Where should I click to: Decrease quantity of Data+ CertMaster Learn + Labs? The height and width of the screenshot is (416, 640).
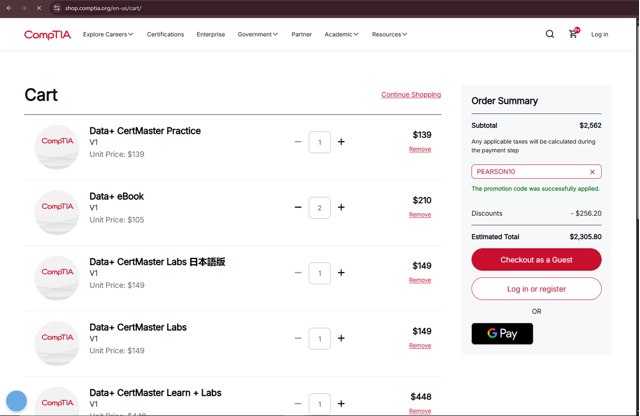pyautogui.click(x=298, y=404)
